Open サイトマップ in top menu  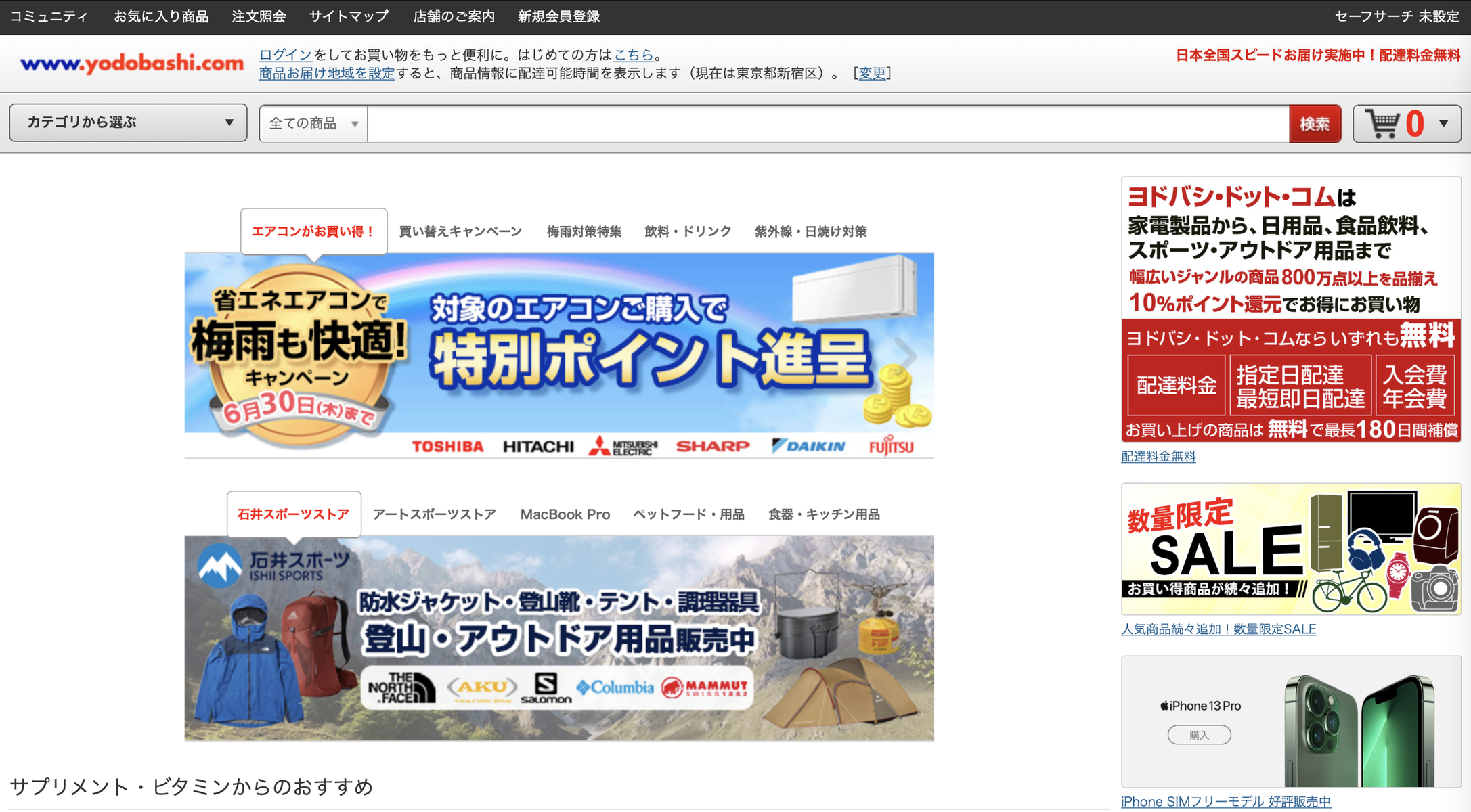coord(349,16)
